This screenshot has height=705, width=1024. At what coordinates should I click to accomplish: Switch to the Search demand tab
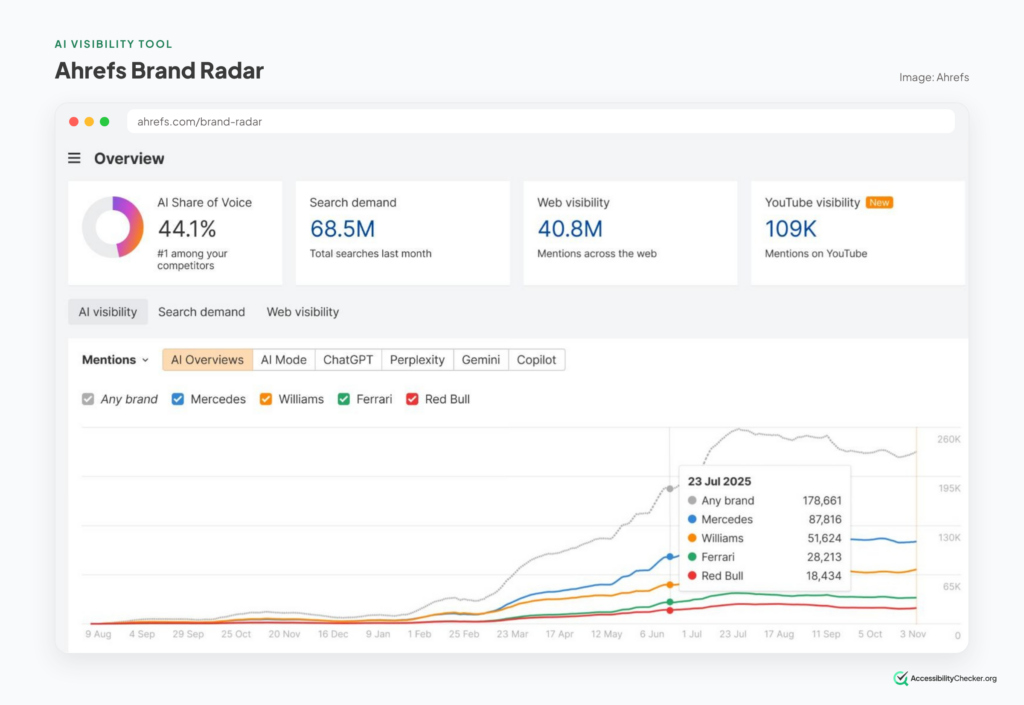click(x=201, y=312)
